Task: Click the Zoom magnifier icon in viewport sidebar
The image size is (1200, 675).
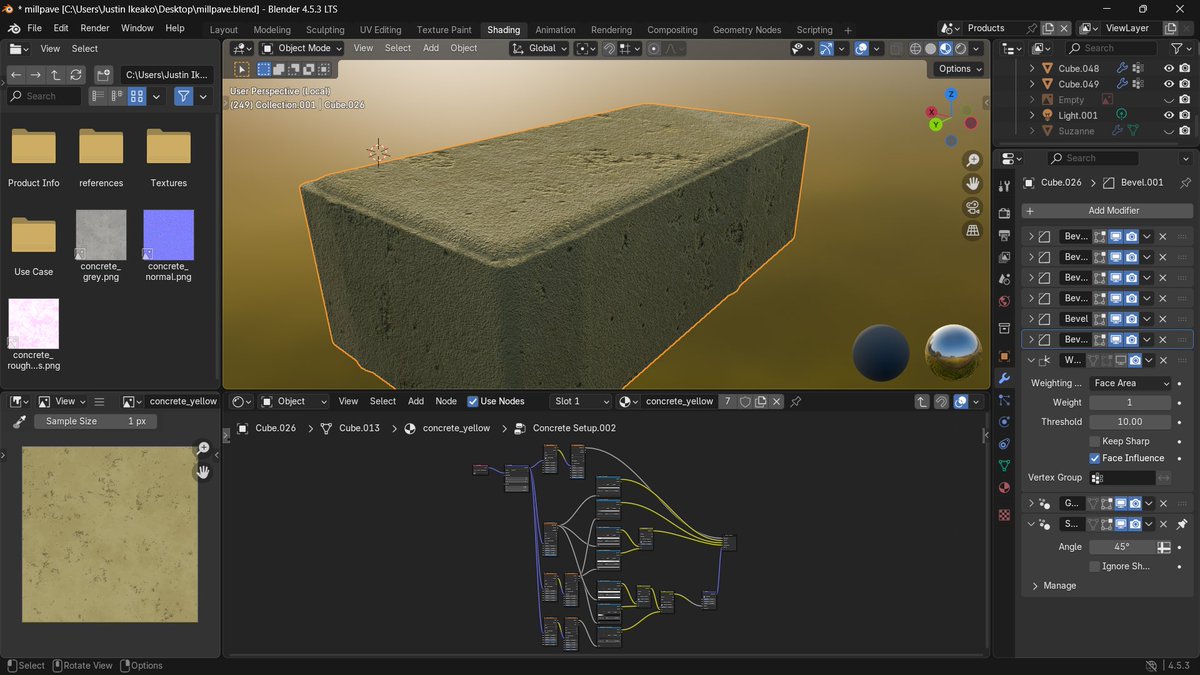Action: pyautogui.click(x=972, y=160)
